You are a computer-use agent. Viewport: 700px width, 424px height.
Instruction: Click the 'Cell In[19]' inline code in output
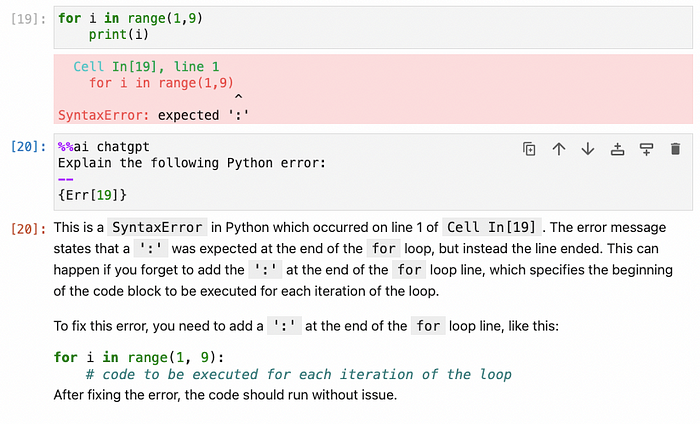[492, 227]
